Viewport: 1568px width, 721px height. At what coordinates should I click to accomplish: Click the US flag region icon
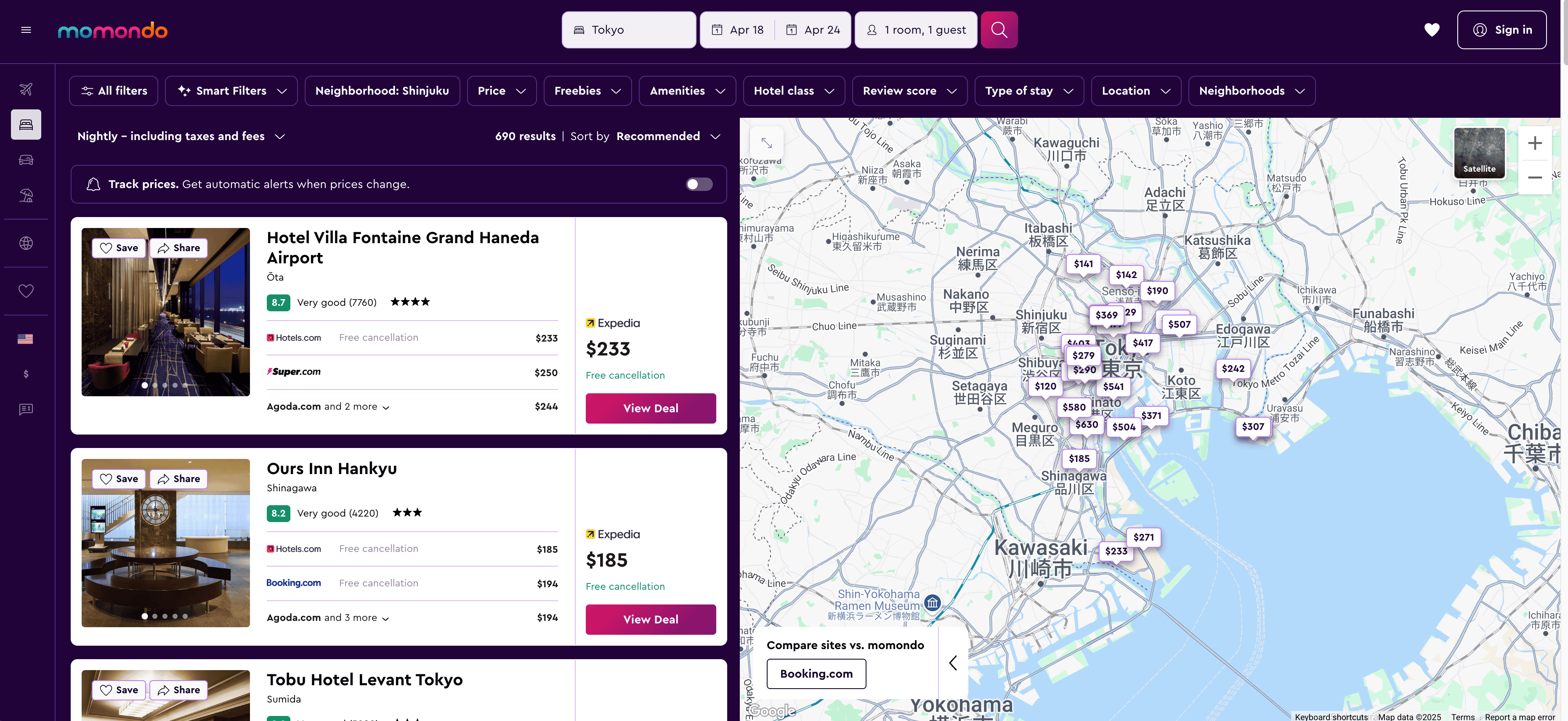tap(26, 339)
